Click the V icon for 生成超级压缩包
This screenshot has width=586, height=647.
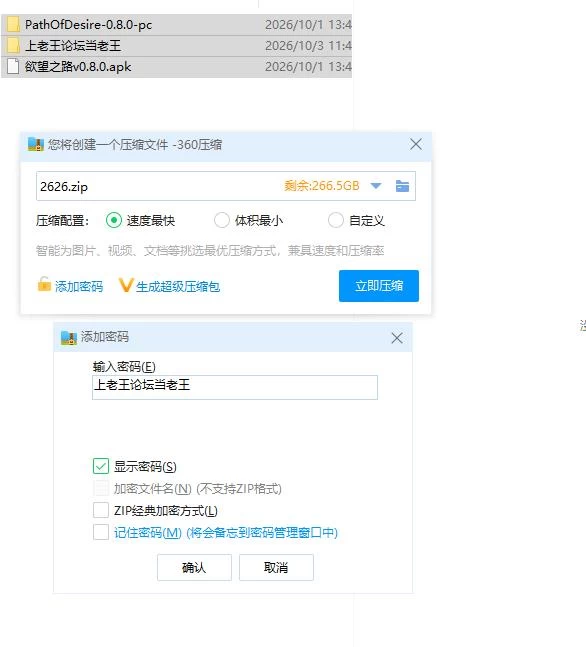coord(125,285)
